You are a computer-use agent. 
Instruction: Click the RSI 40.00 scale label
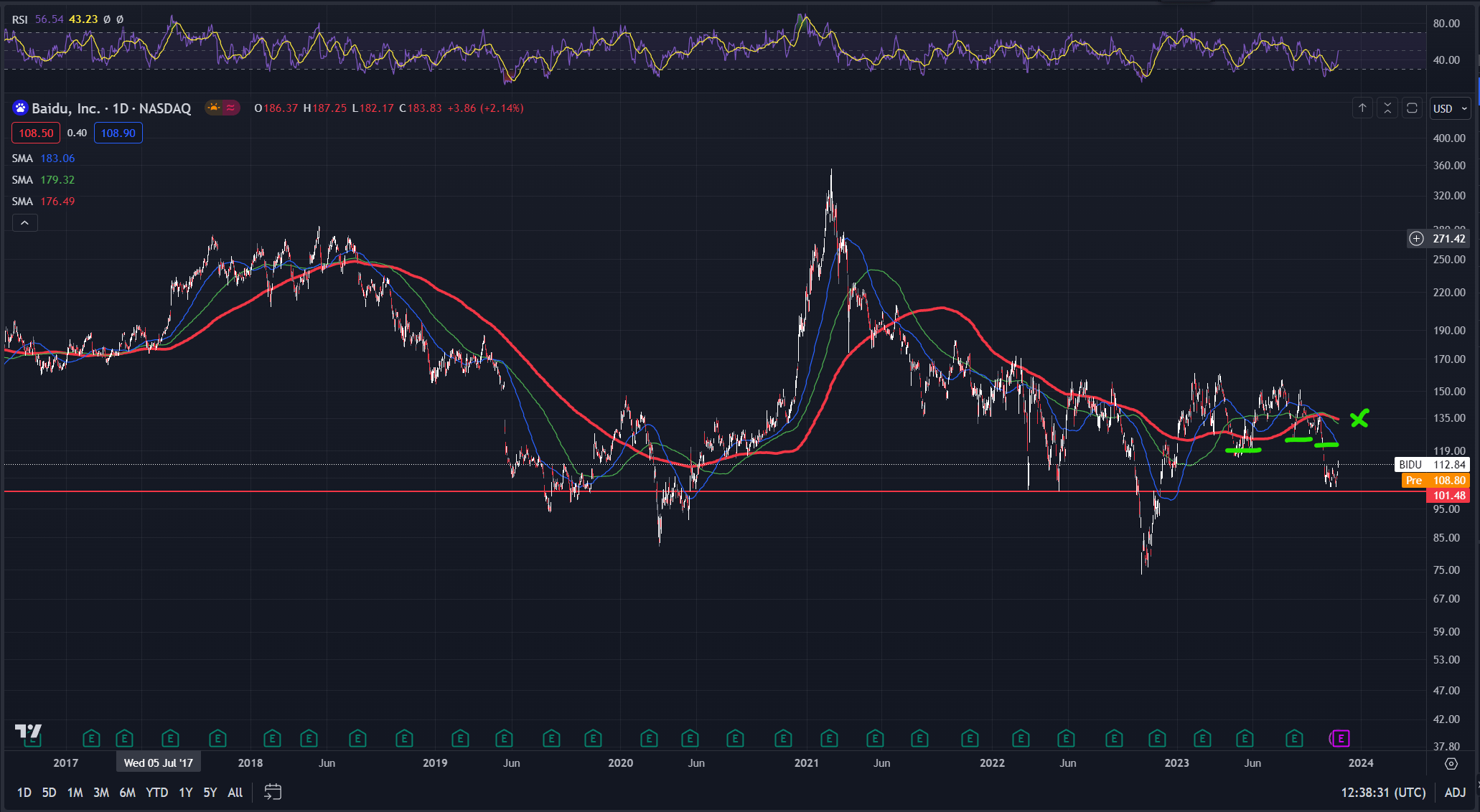click(x=1446, y=60)
